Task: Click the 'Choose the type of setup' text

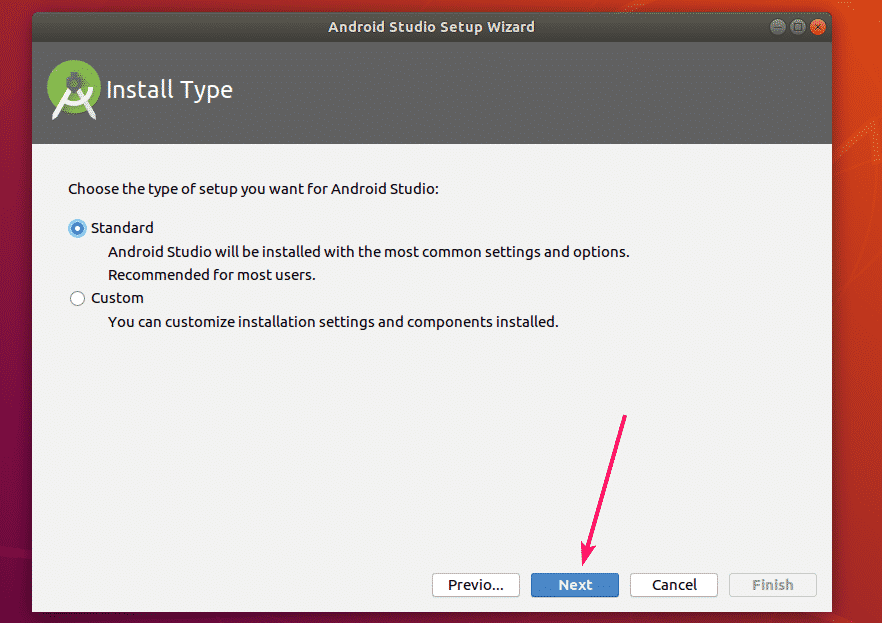Action: [x=253, y=189]
